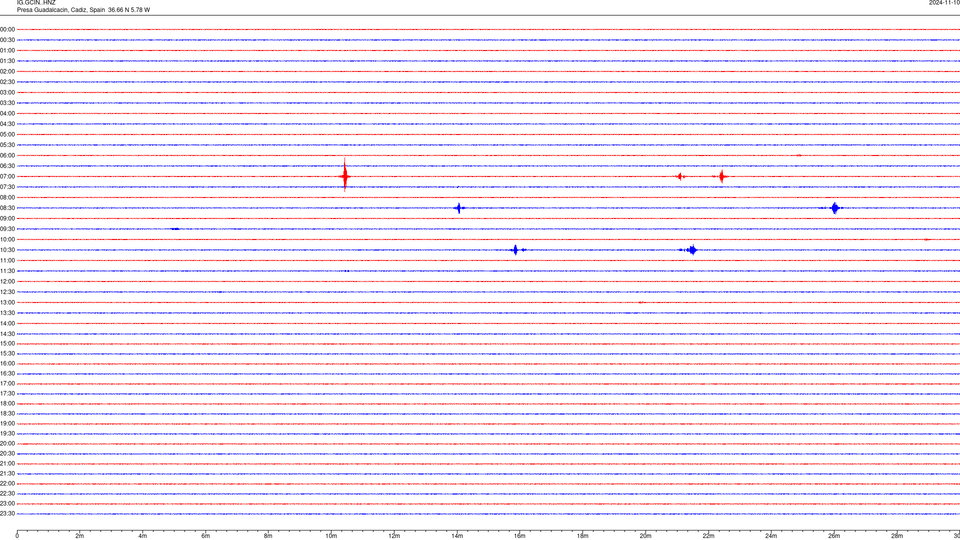Click the 26m tick label on the time axis
This screenshot has height=540, width=960.
pos(834,536)
